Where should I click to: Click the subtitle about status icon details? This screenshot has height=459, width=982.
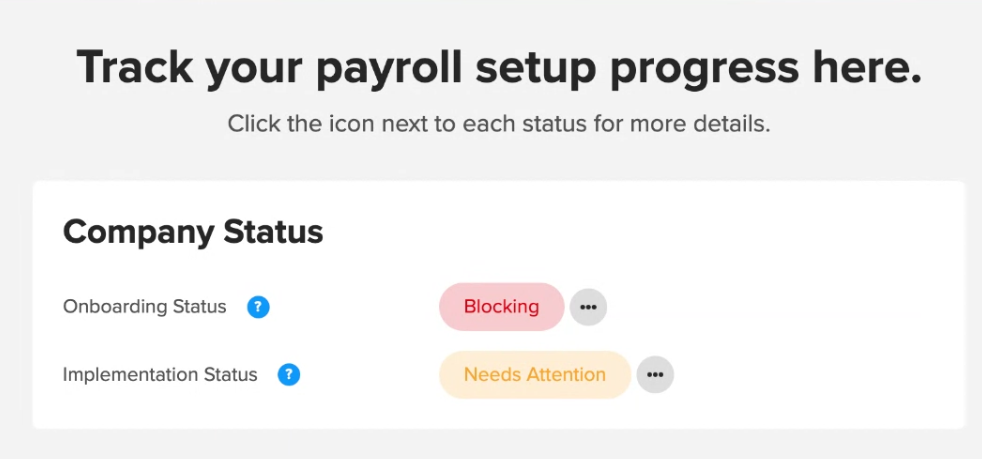click(499, 123)
